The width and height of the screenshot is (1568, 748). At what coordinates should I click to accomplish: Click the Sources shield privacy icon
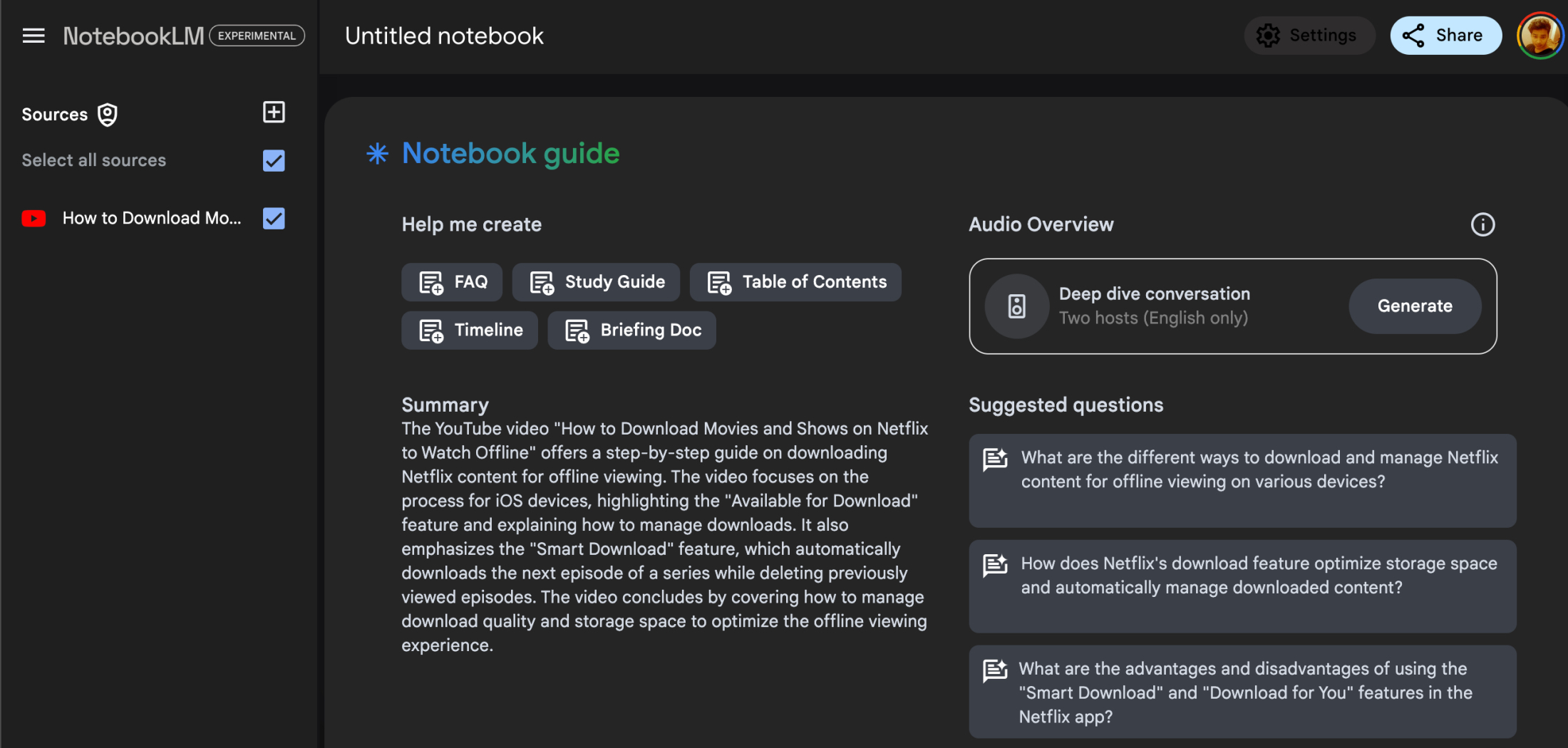pos(108,115)
